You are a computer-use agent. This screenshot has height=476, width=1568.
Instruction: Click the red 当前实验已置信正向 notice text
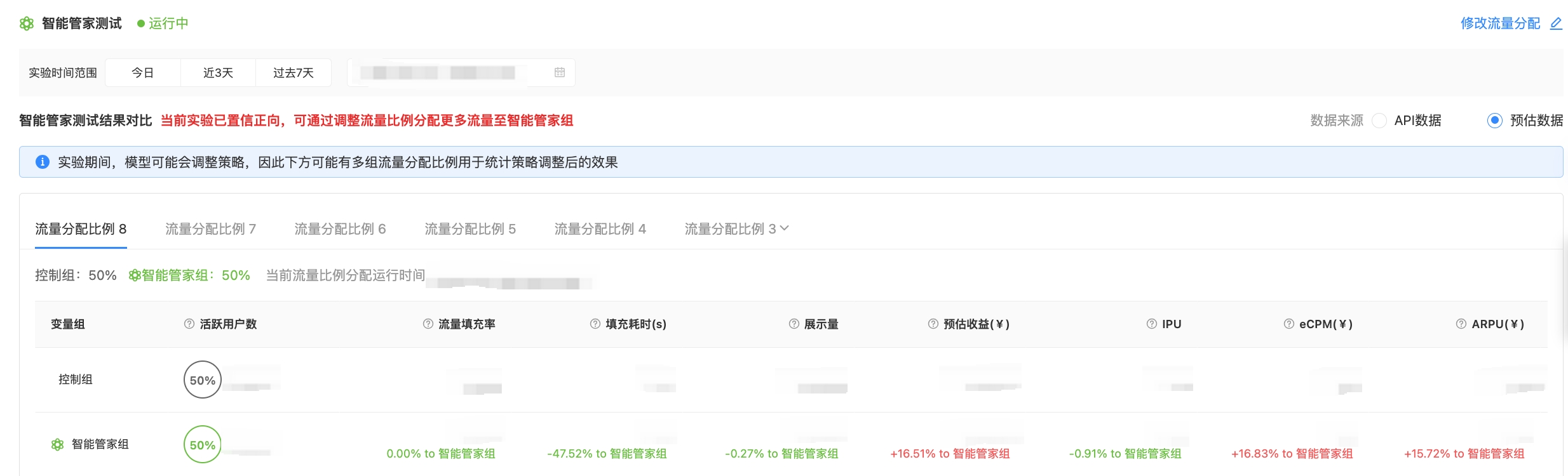coord(367,121)
